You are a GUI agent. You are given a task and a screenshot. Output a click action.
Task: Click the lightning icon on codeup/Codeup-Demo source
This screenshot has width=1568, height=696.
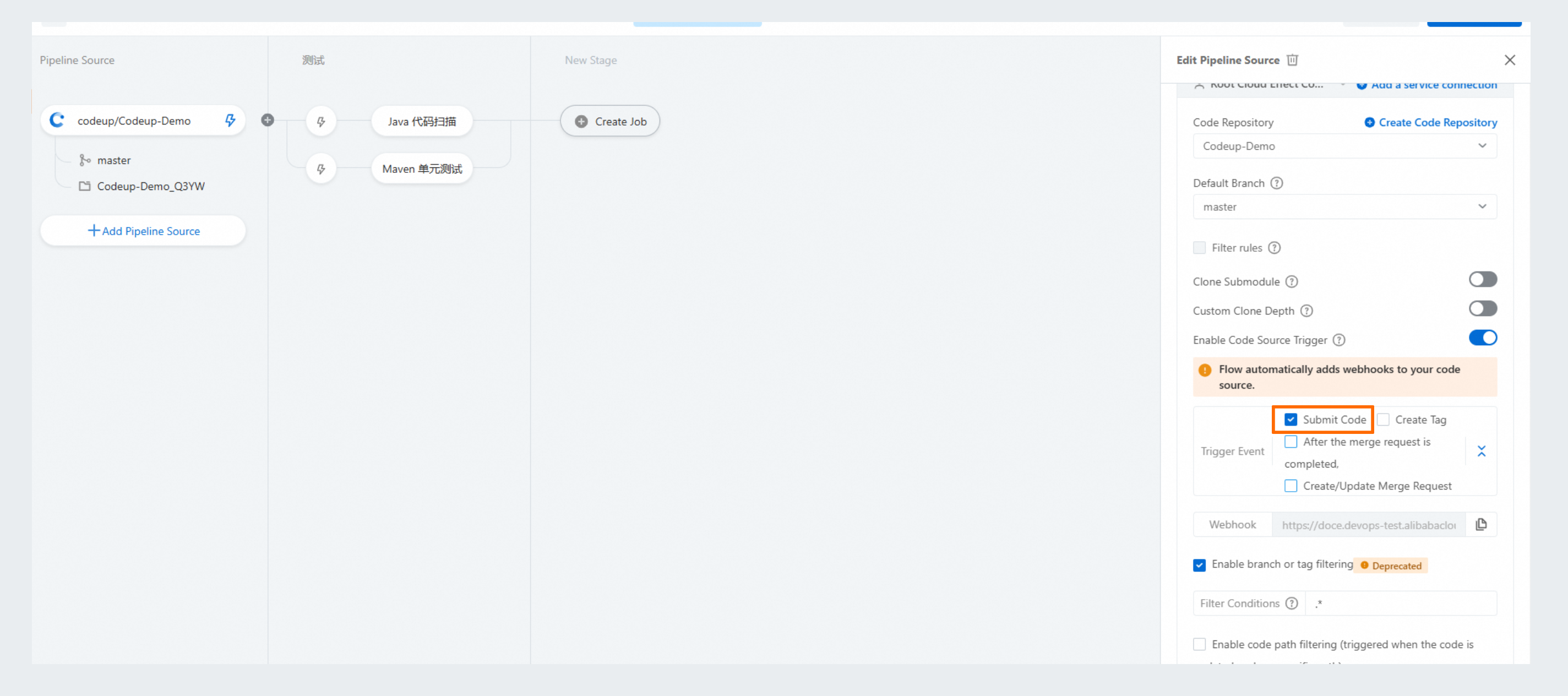230,120
